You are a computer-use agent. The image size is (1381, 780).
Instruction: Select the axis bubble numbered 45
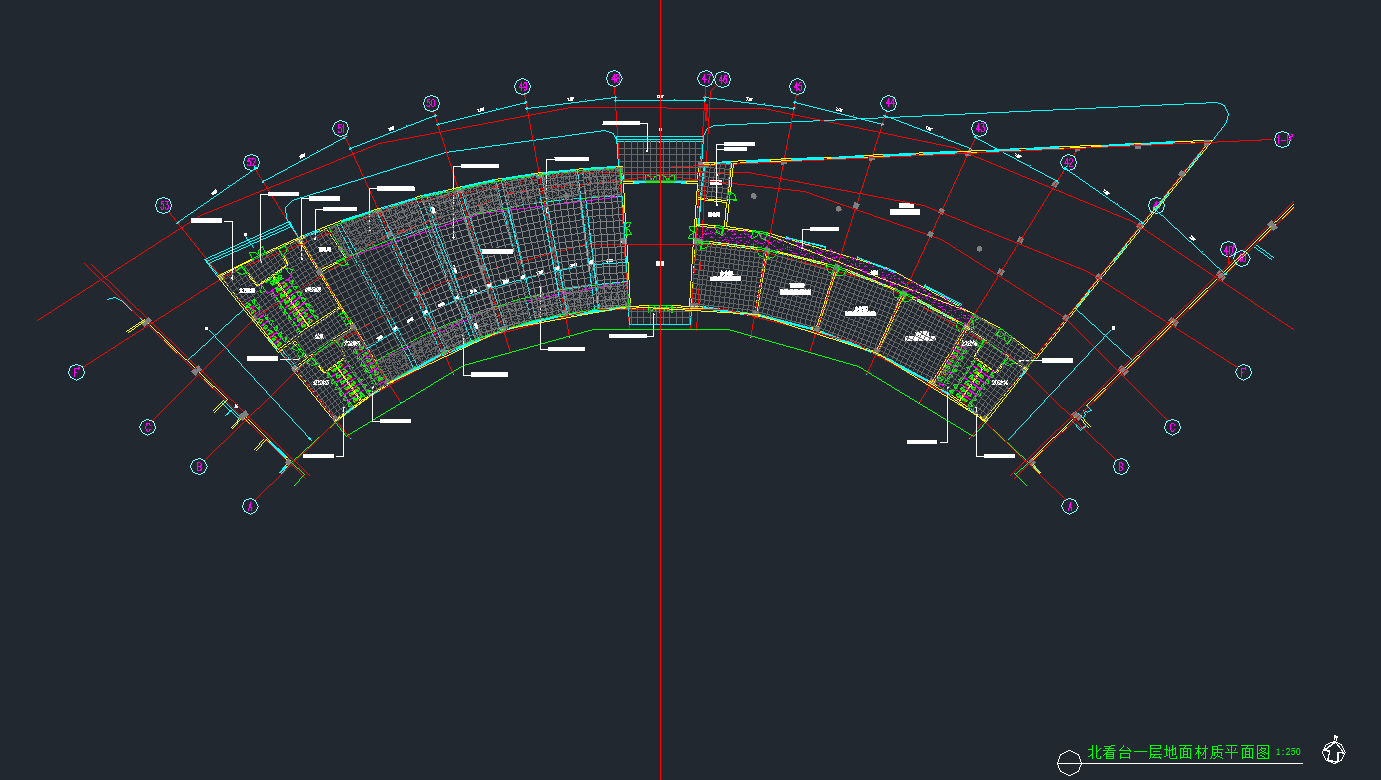(797, 87)
